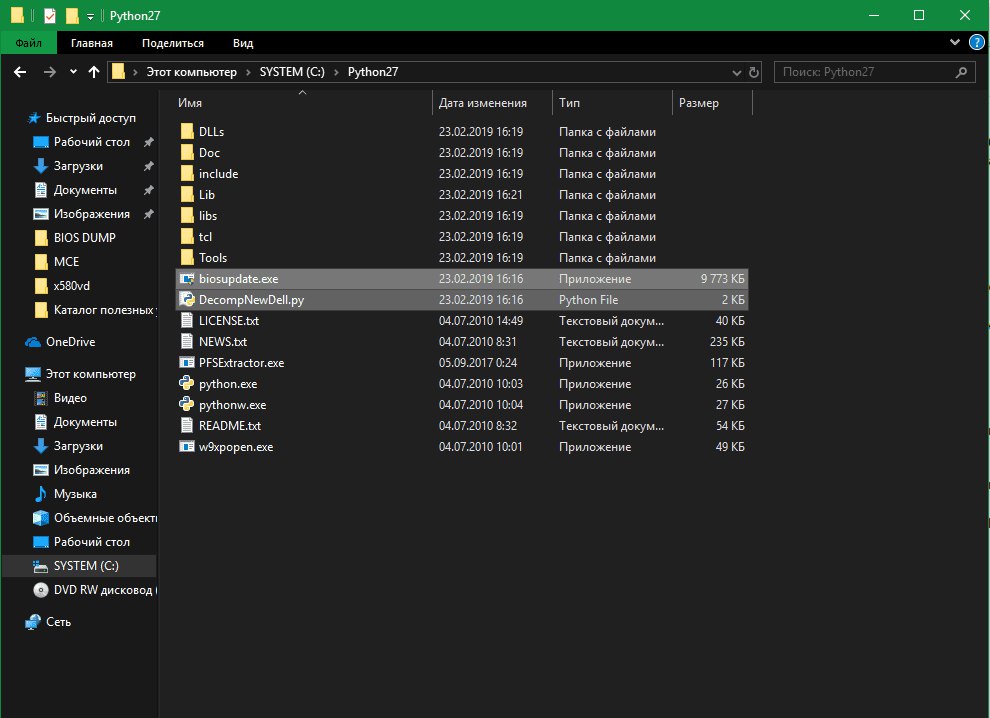Open Explorer help question mark icon
Screen dimensions: 990x718
point(977,43)
